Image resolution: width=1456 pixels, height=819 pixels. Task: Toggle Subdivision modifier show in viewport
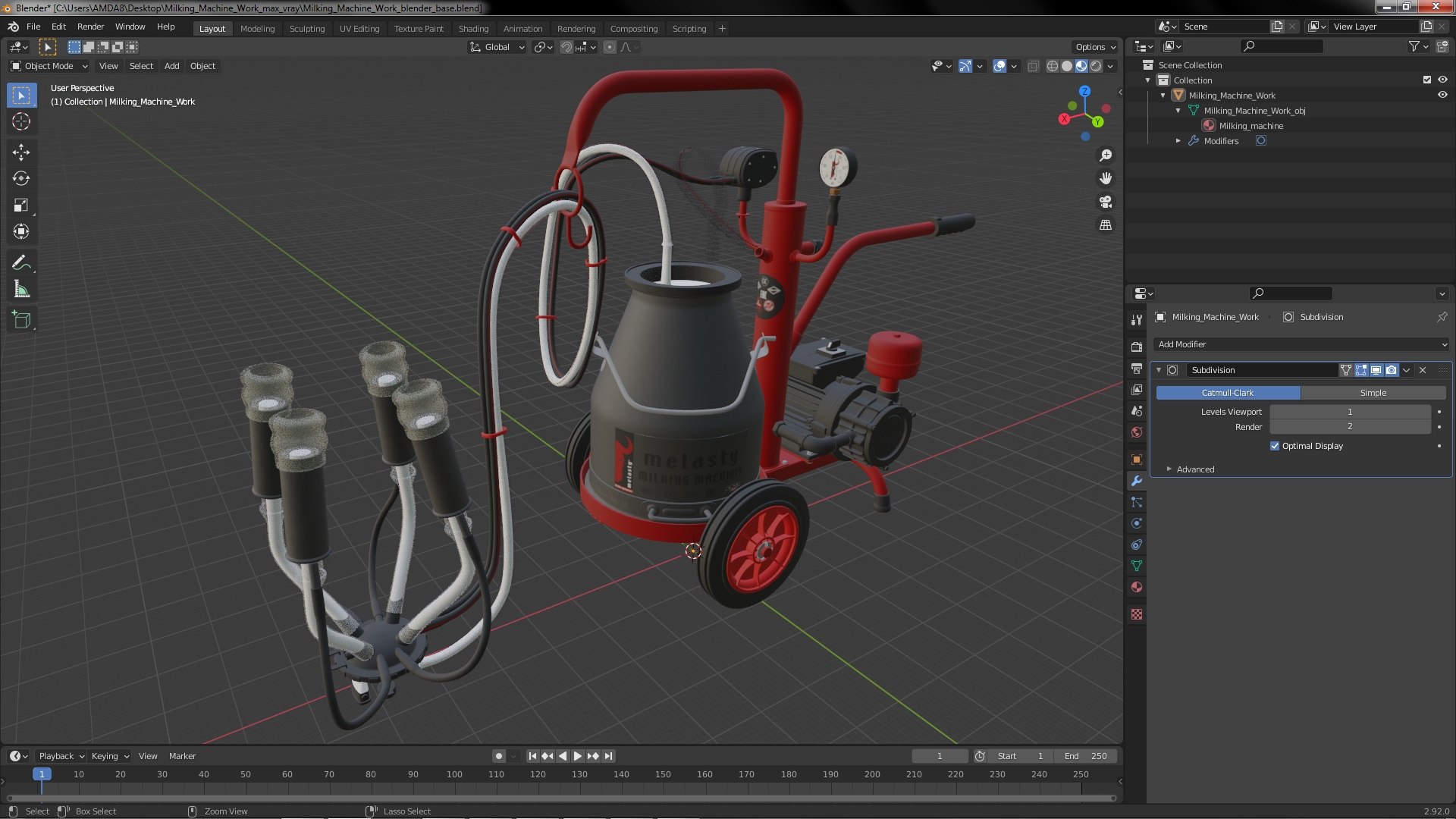[x=1376, y=370]
